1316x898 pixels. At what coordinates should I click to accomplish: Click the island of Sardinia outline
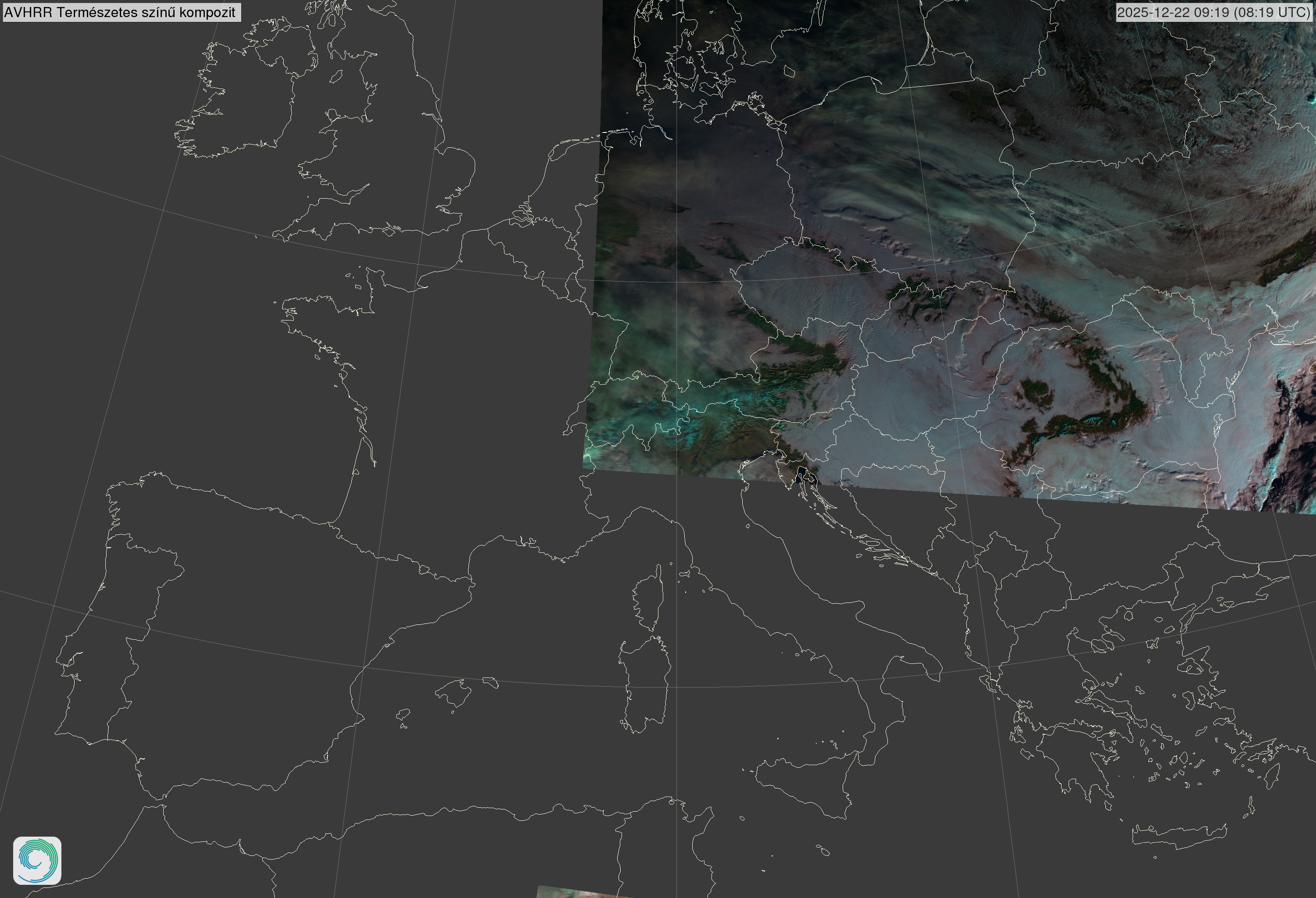pos(646,684)
